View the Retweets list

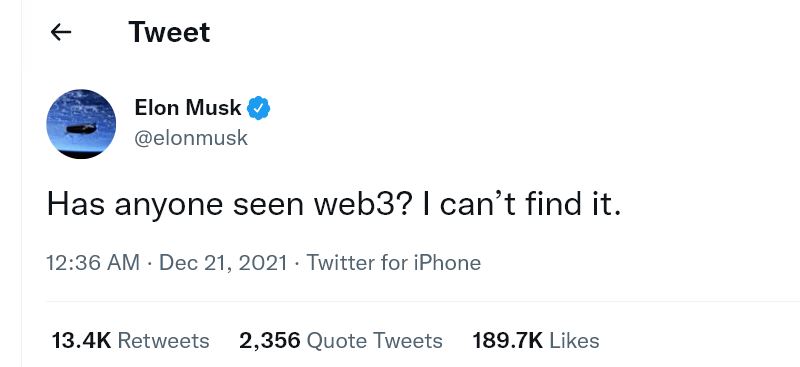[x=130, y=340]
